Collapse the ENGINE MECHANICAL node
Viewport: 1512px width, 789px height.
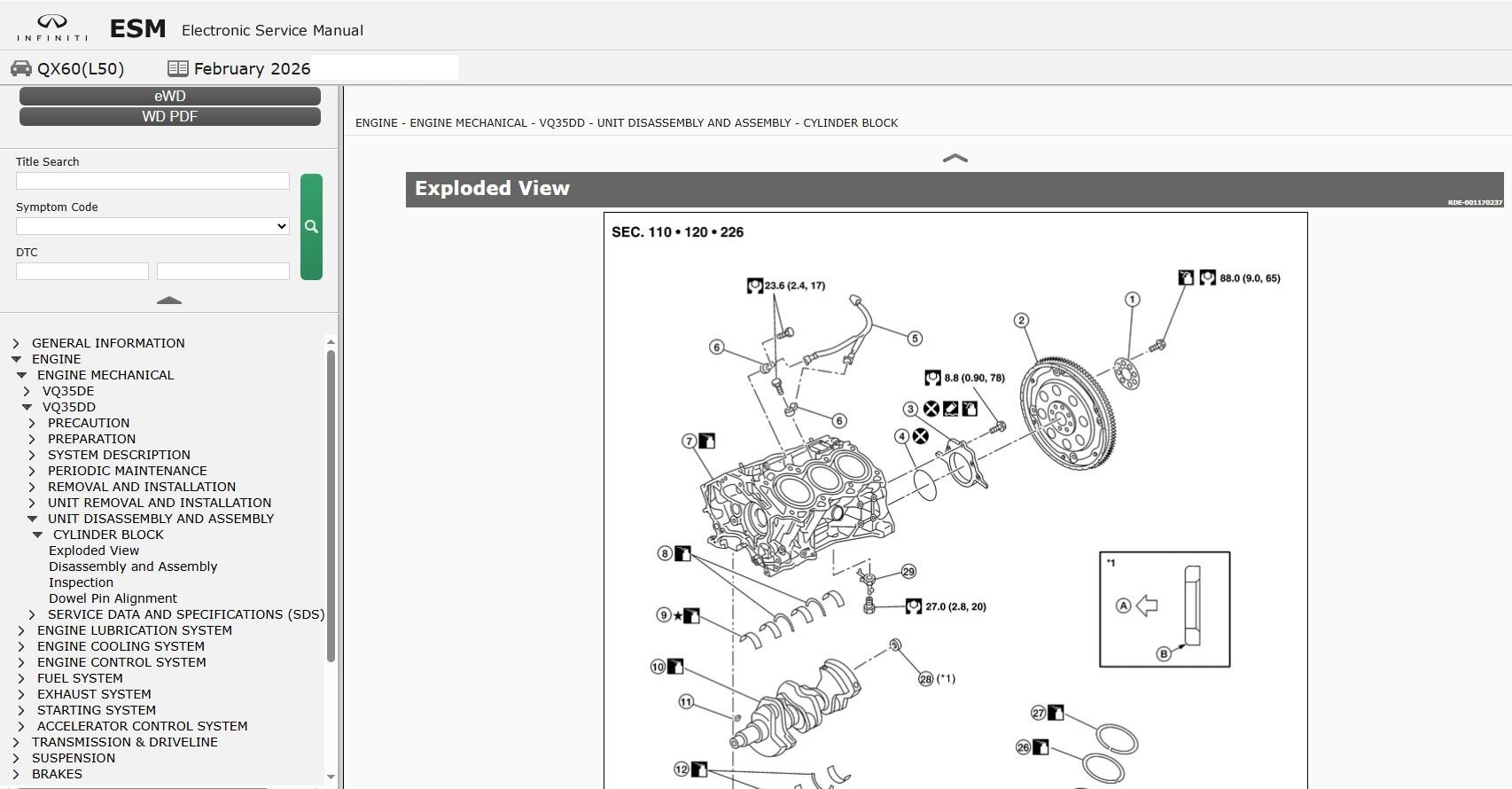tap(21, 375)
